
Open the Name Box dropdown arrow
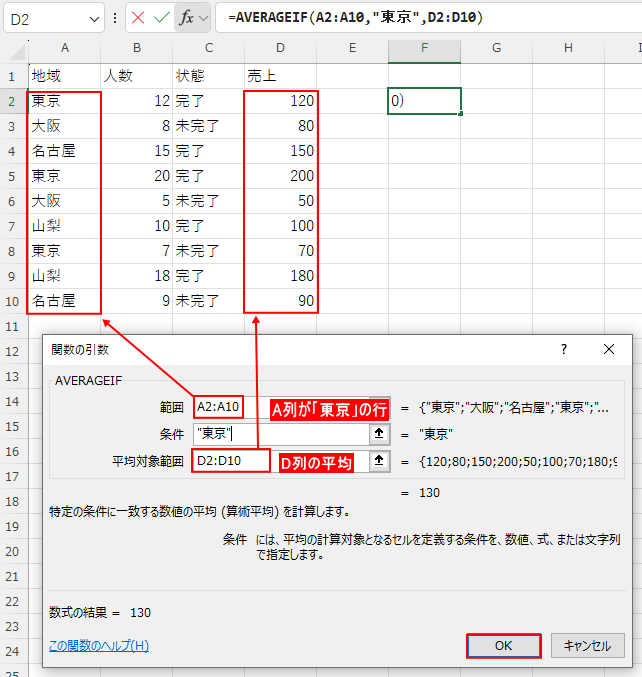point(93,18)
